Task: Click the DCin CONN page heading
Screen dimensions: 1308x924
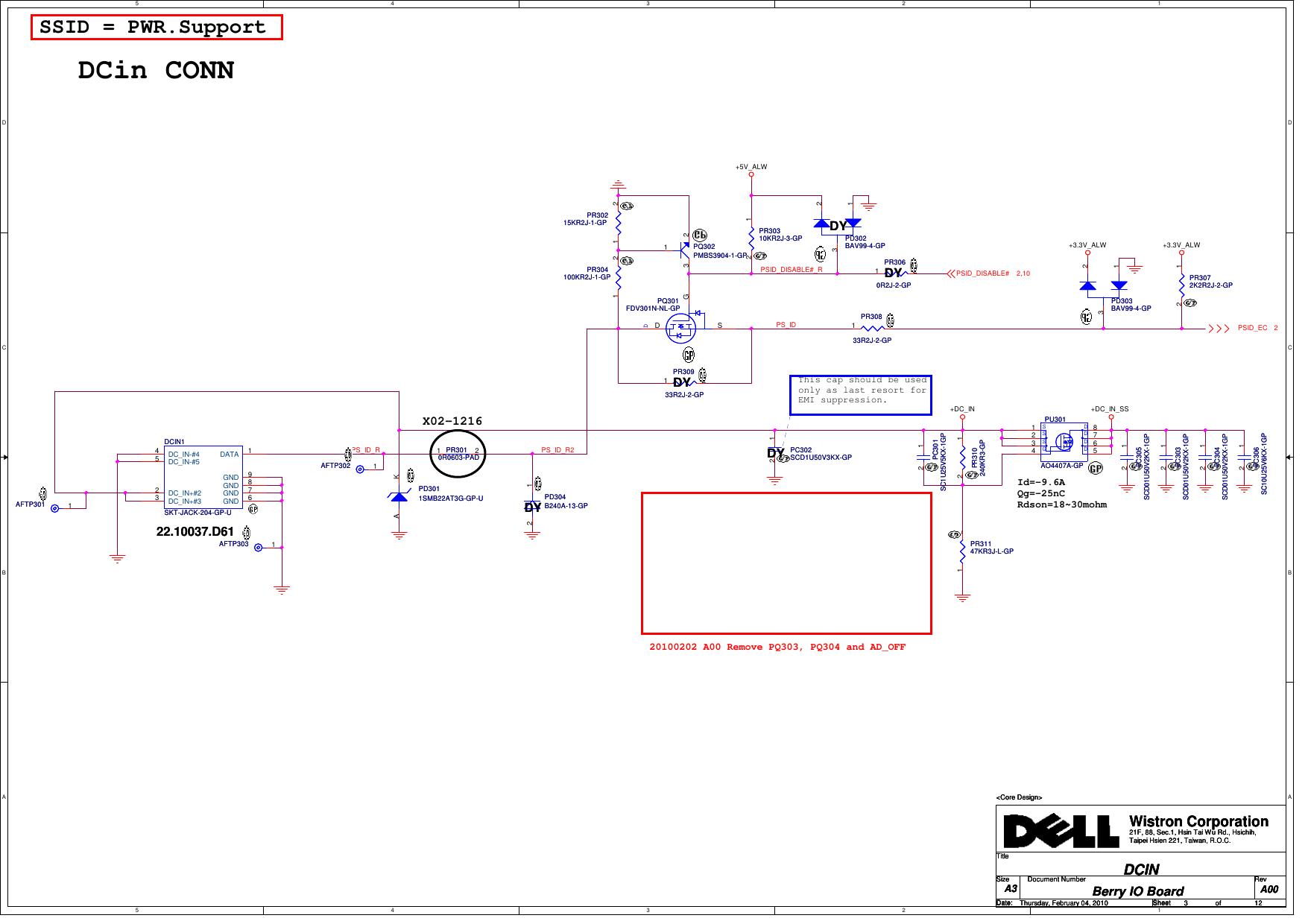Action: [156, 70]
